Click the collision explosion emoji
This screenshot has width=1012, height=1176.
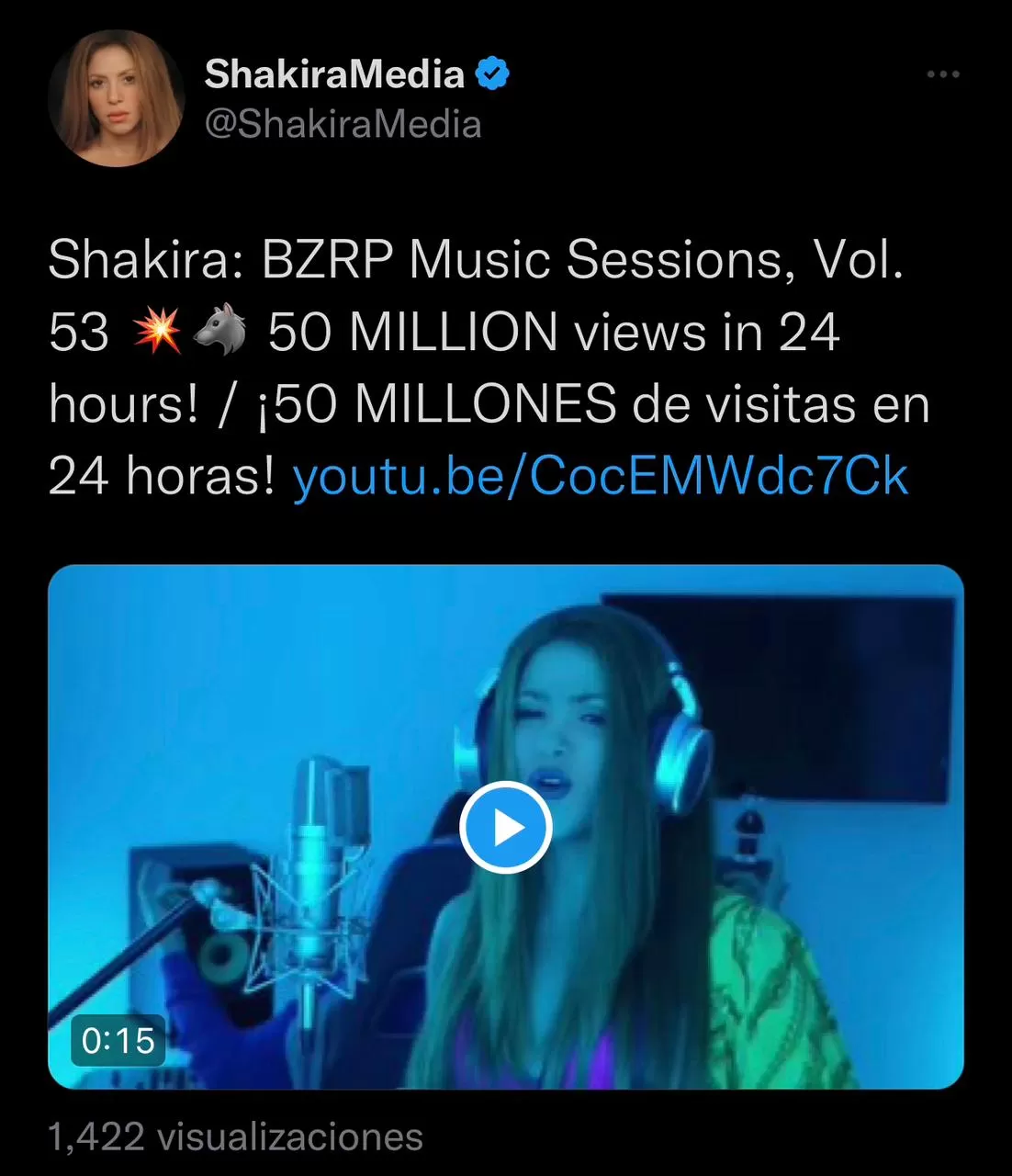(x=157, y=331)
